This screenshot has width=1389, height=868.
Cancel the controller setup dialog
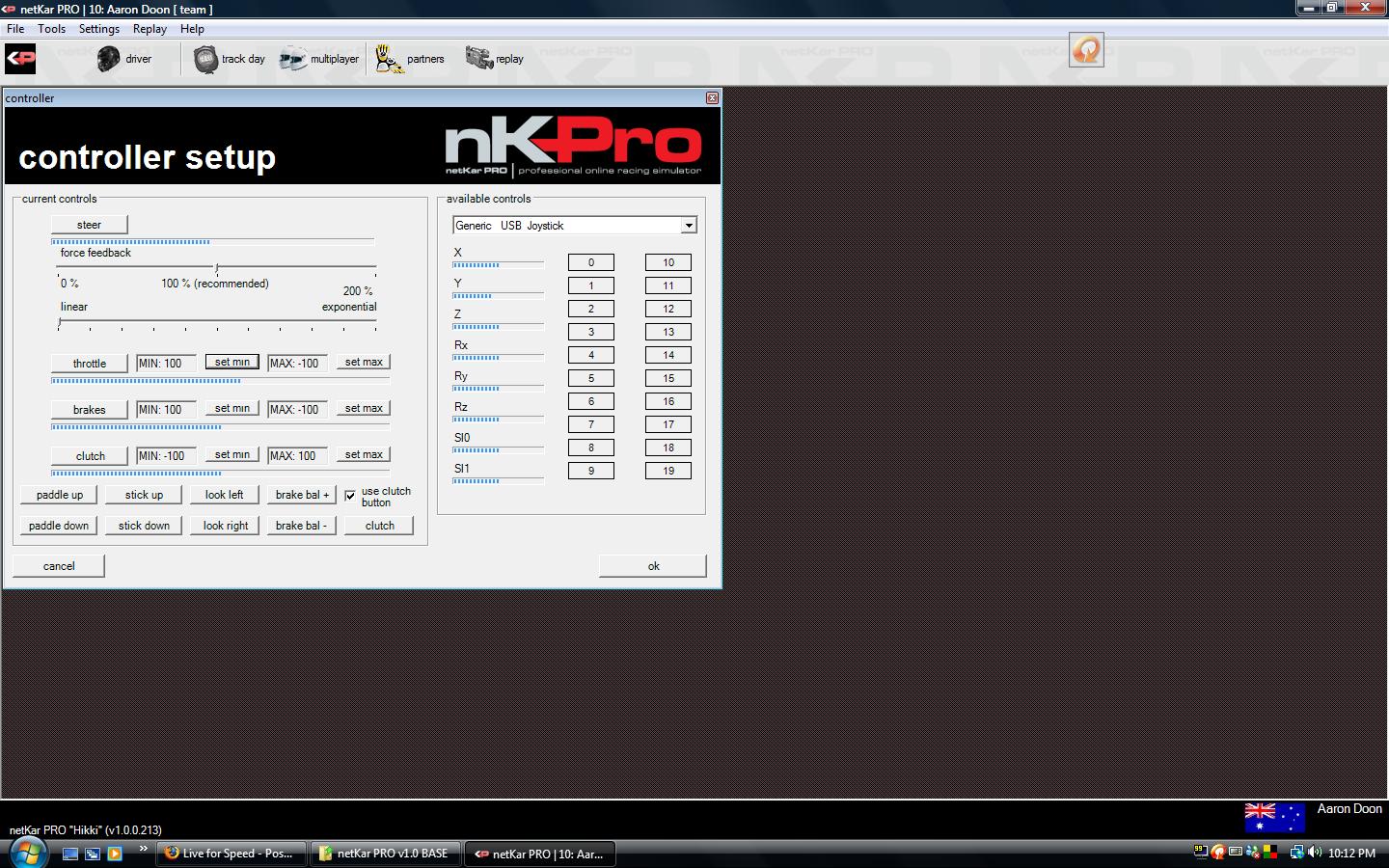tap(59, 566)
